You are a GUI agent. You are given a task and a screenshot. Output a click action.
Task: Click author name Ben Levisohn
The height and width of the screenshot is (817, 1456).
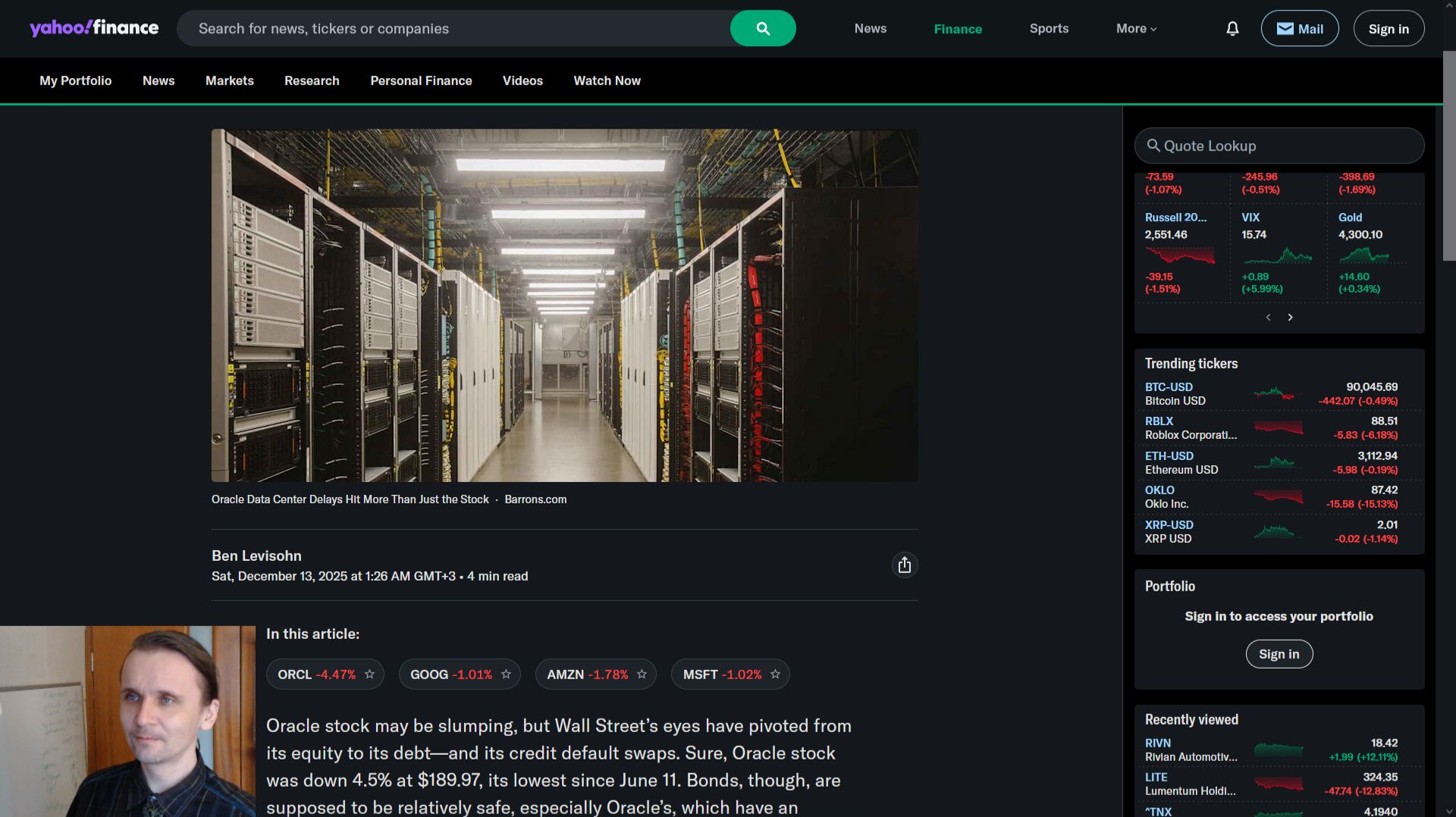point(256,556)
